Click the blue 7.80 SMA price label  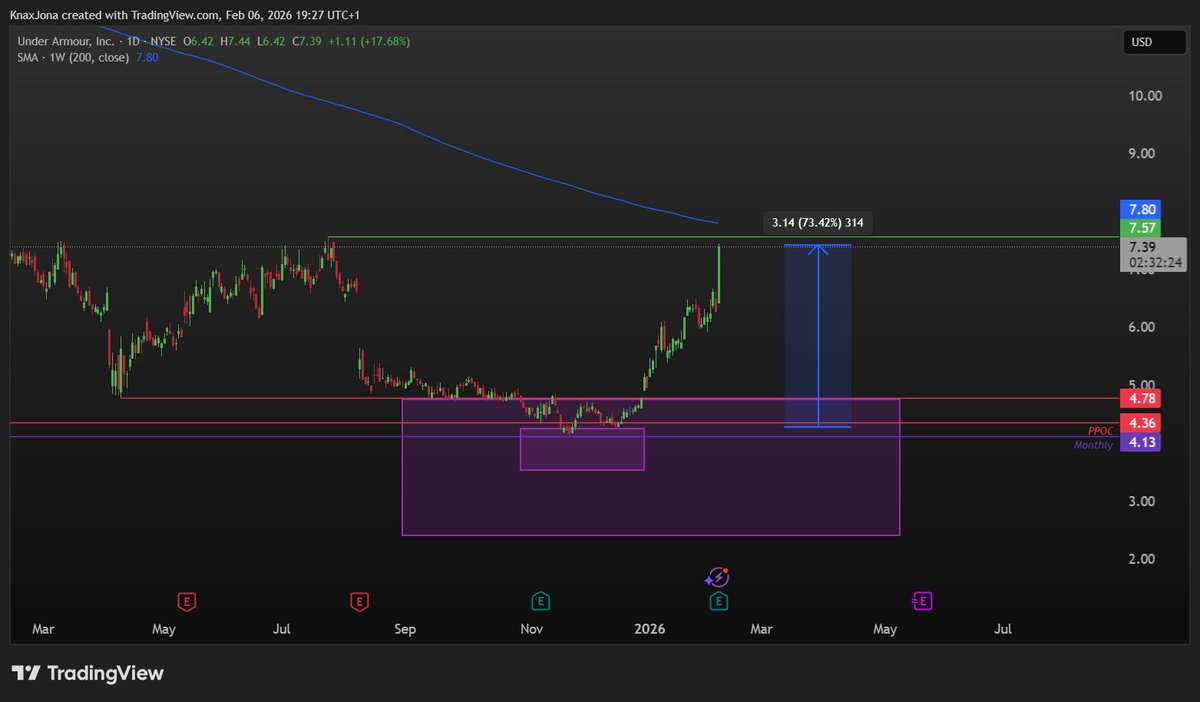click(x=1141, y=209)
